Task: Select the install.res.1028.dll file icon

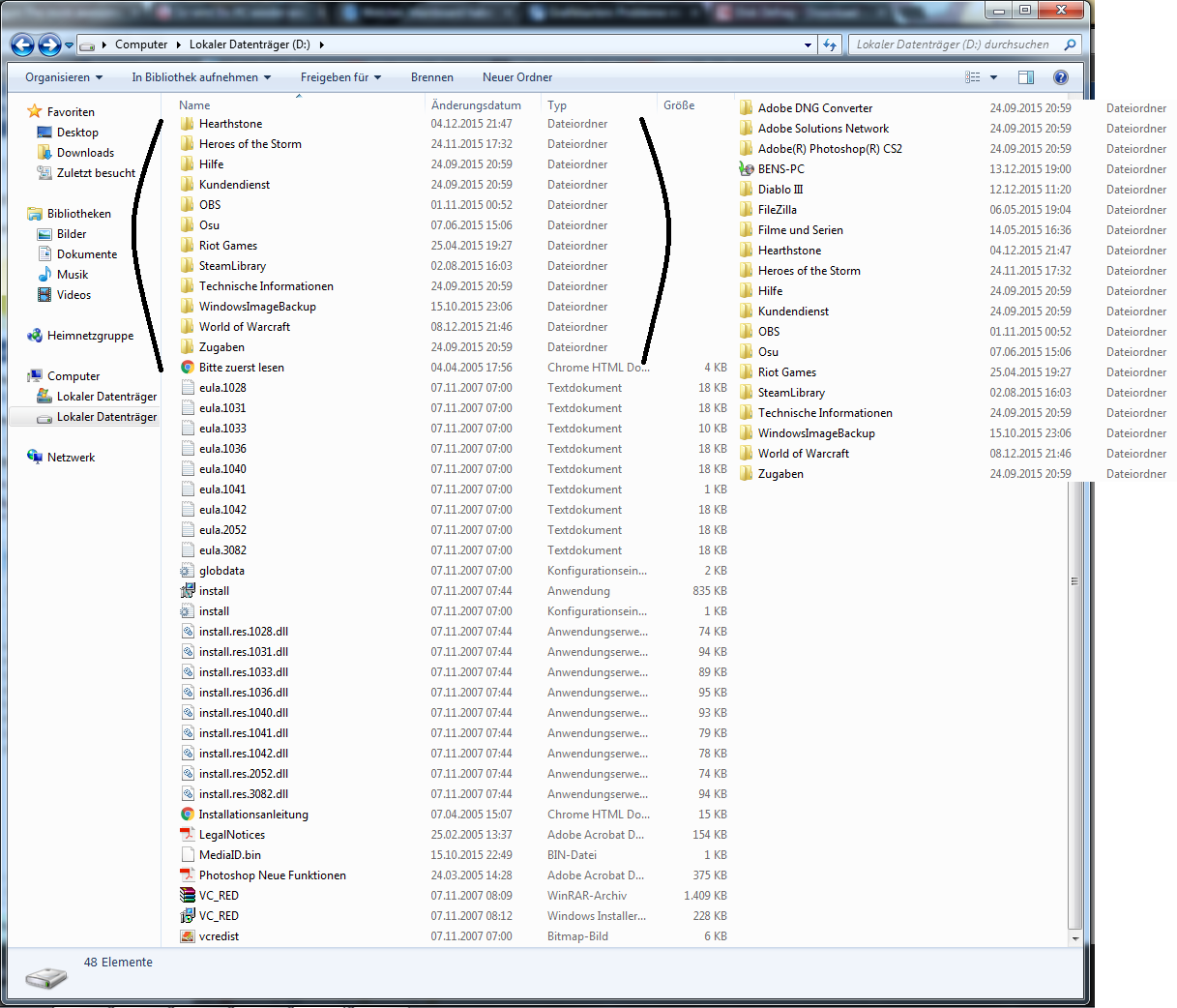Action: tap(188, 632)
